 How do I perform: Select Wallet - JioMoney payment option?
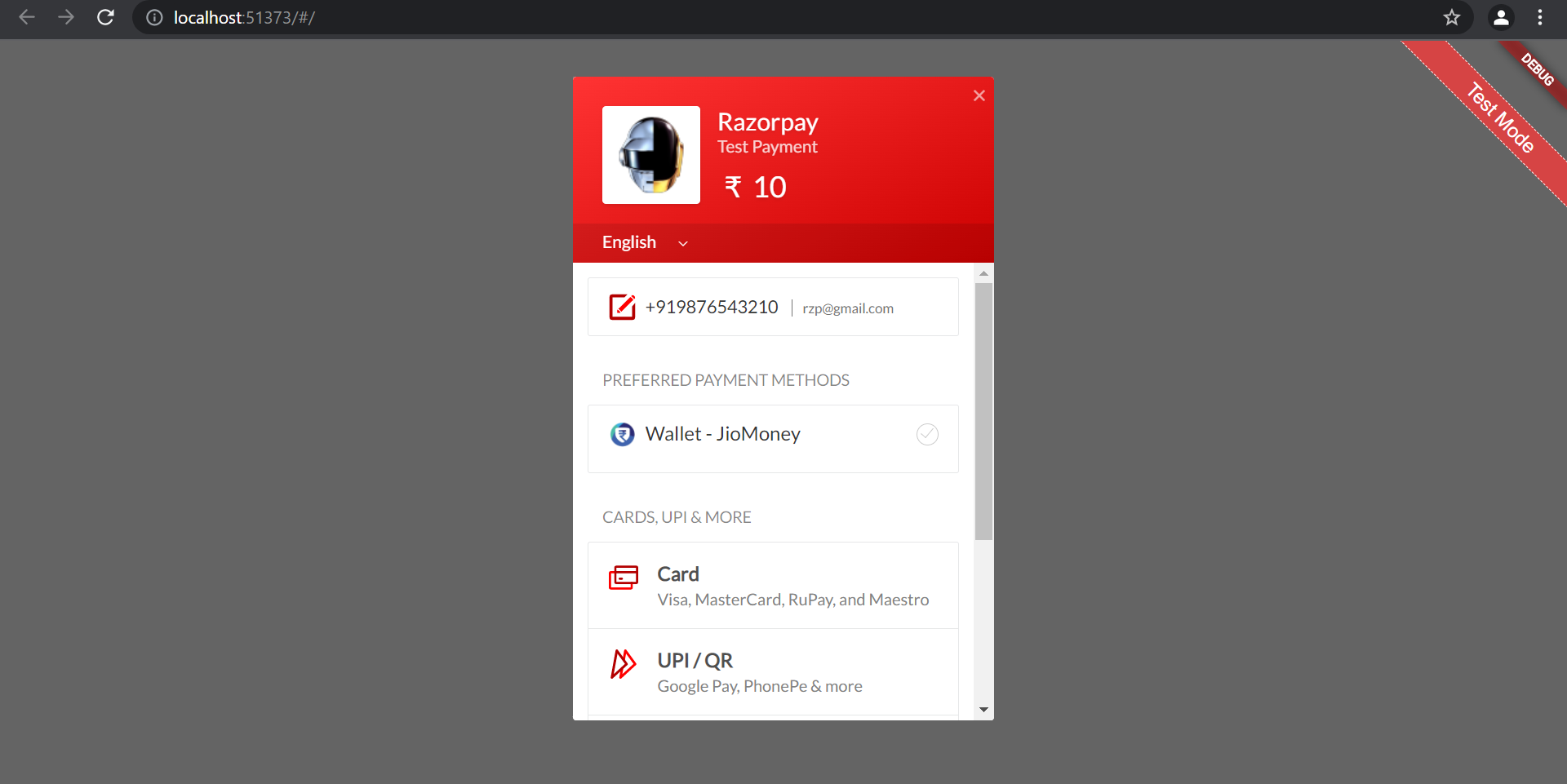[773, 439]
